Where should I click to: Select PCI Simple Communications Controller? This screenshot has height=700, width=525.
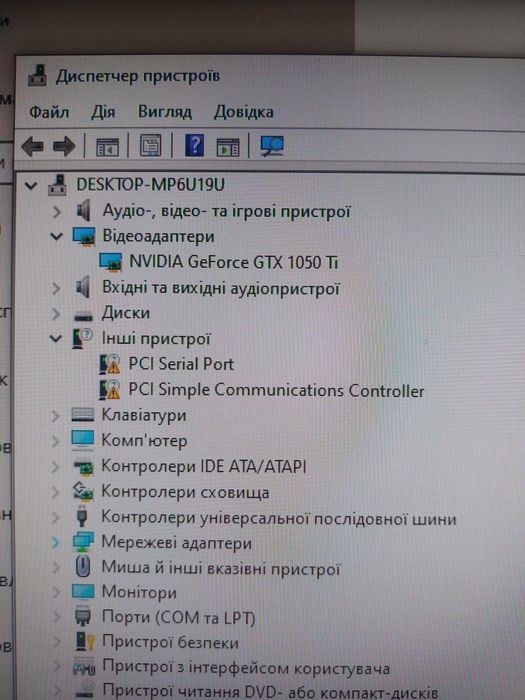pyautogui.click(x=276, y=390)
